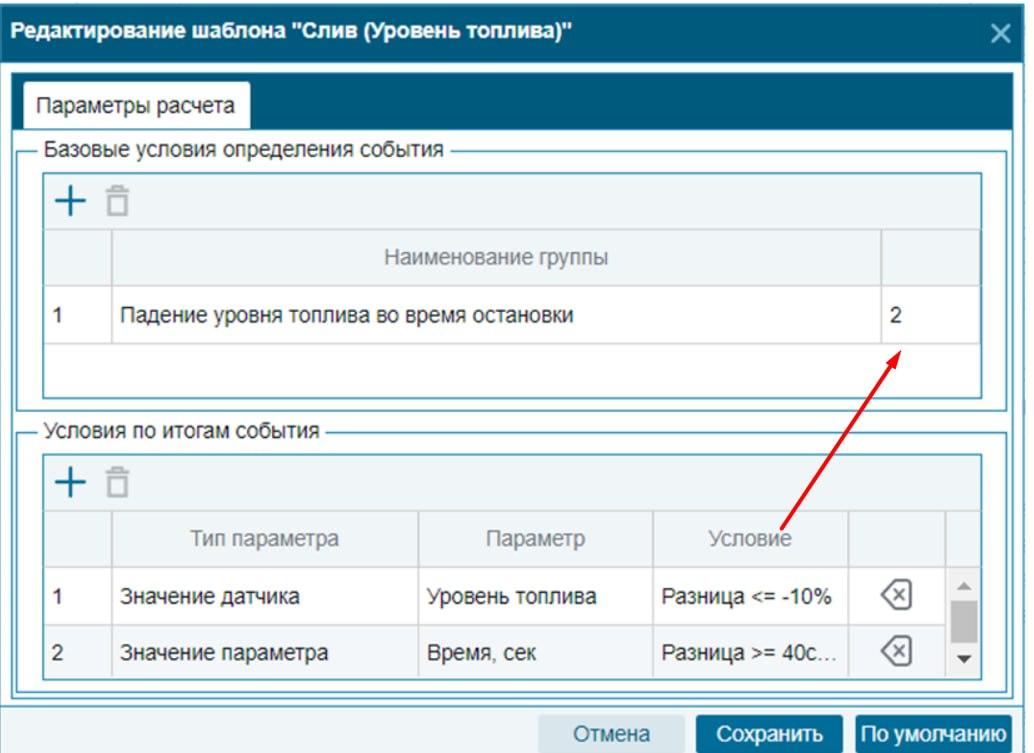Select row Падение уровня топлива во время остановки
Viewport: 1034px width, 753px height.
tap(512, 315)
